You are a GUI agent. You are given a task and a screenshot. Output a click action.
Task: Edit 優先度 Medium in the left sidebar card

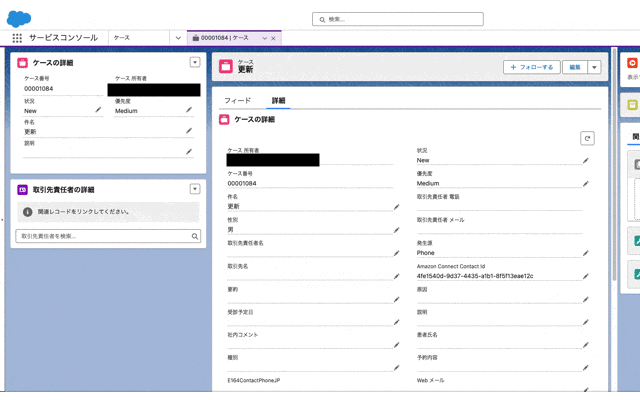[189, 110]
